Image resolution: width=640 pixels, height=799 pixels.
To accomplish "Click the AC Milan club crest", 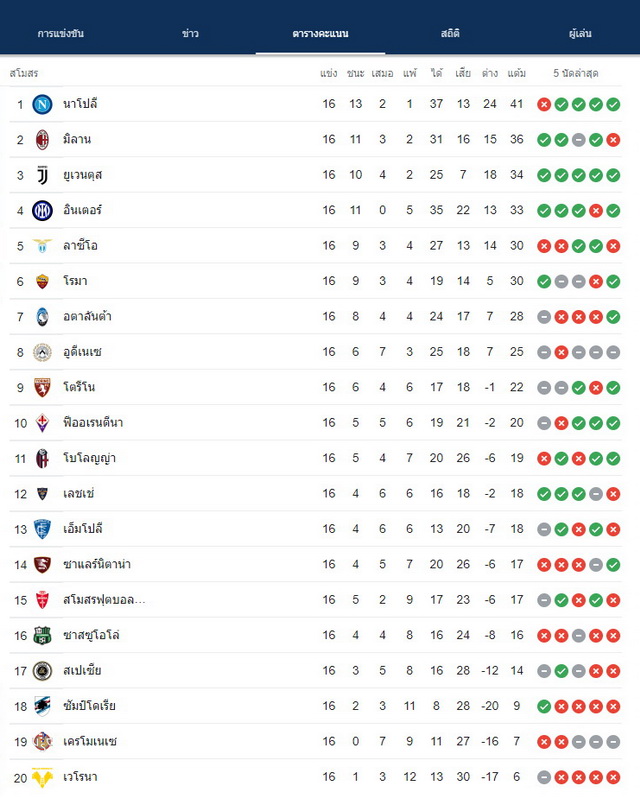I will point(42,140).
